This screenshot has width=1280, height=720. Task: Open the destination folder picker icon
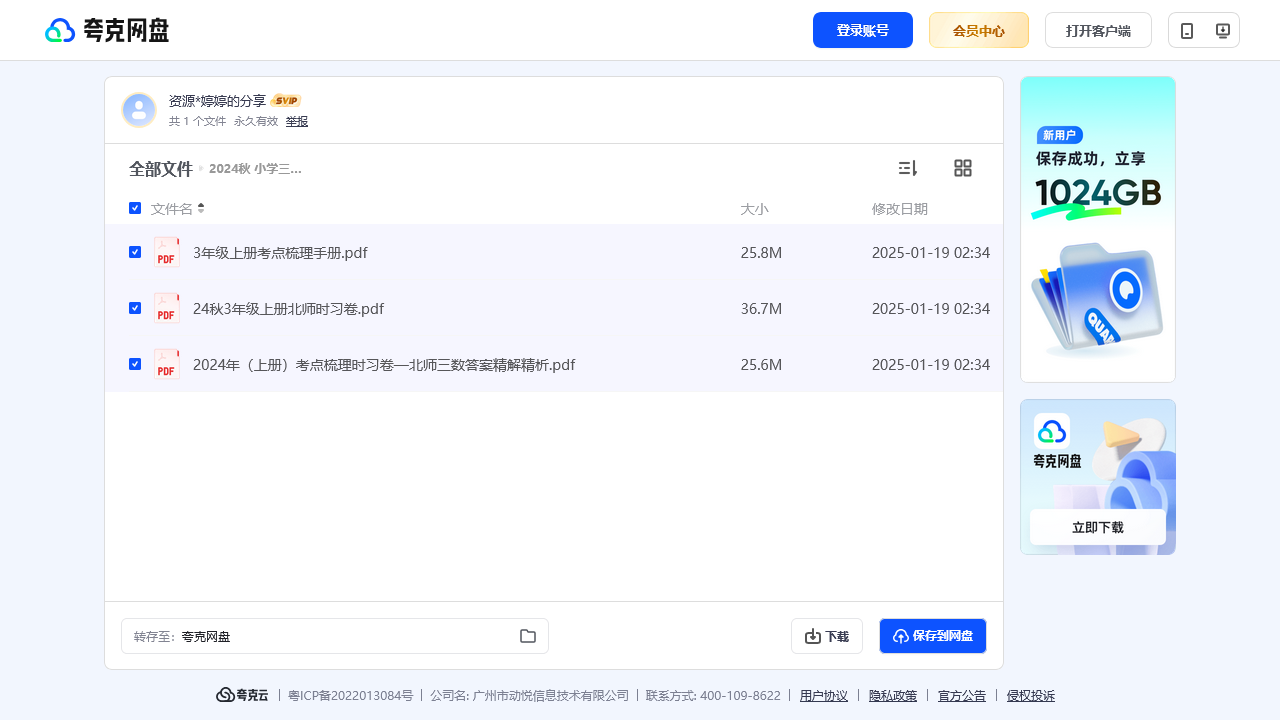click(x=528, y=636)
